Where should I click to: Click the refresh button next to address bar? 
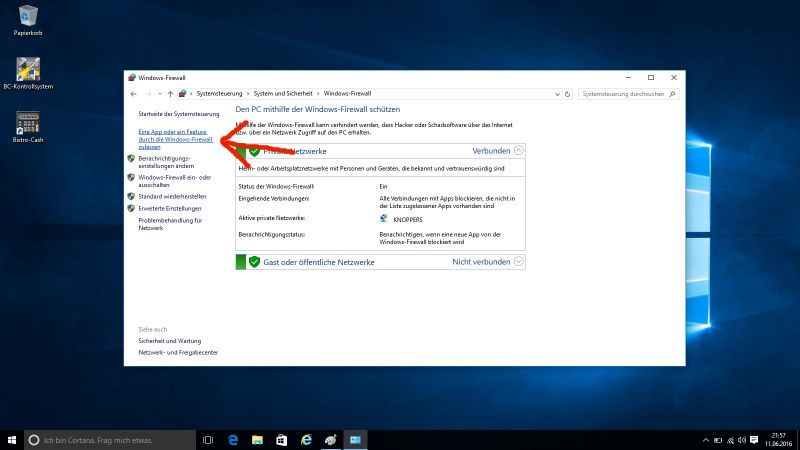567,94
